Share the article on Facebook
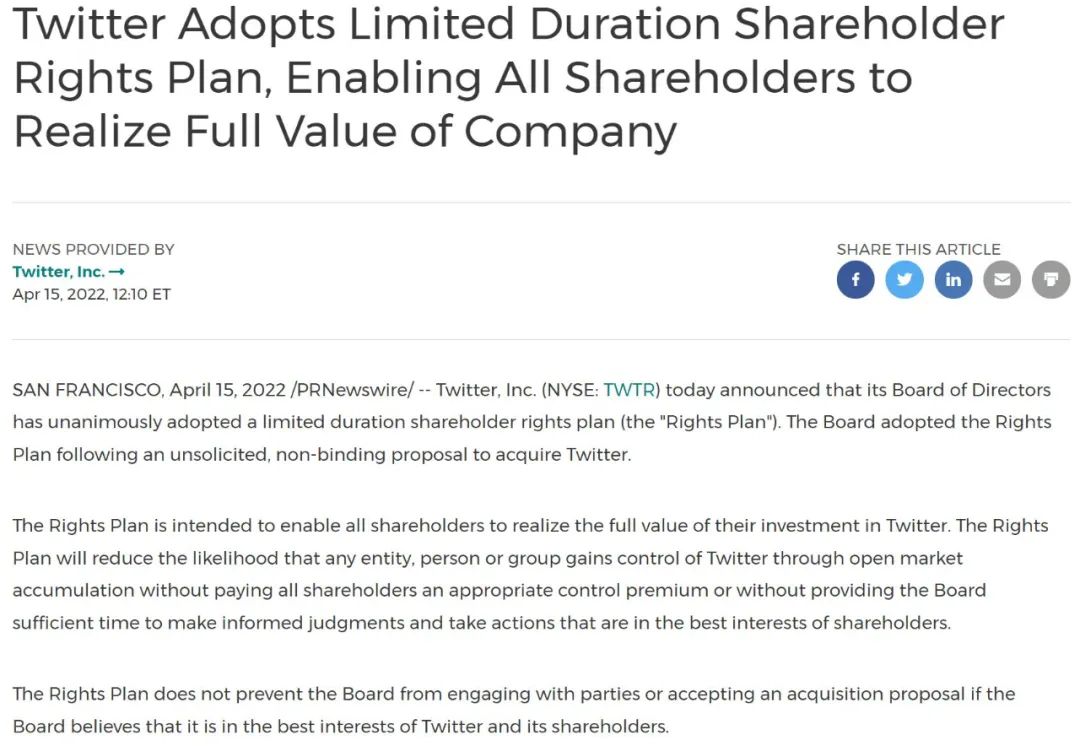Viewport: 1080px width, 746px height. [855, 280]
